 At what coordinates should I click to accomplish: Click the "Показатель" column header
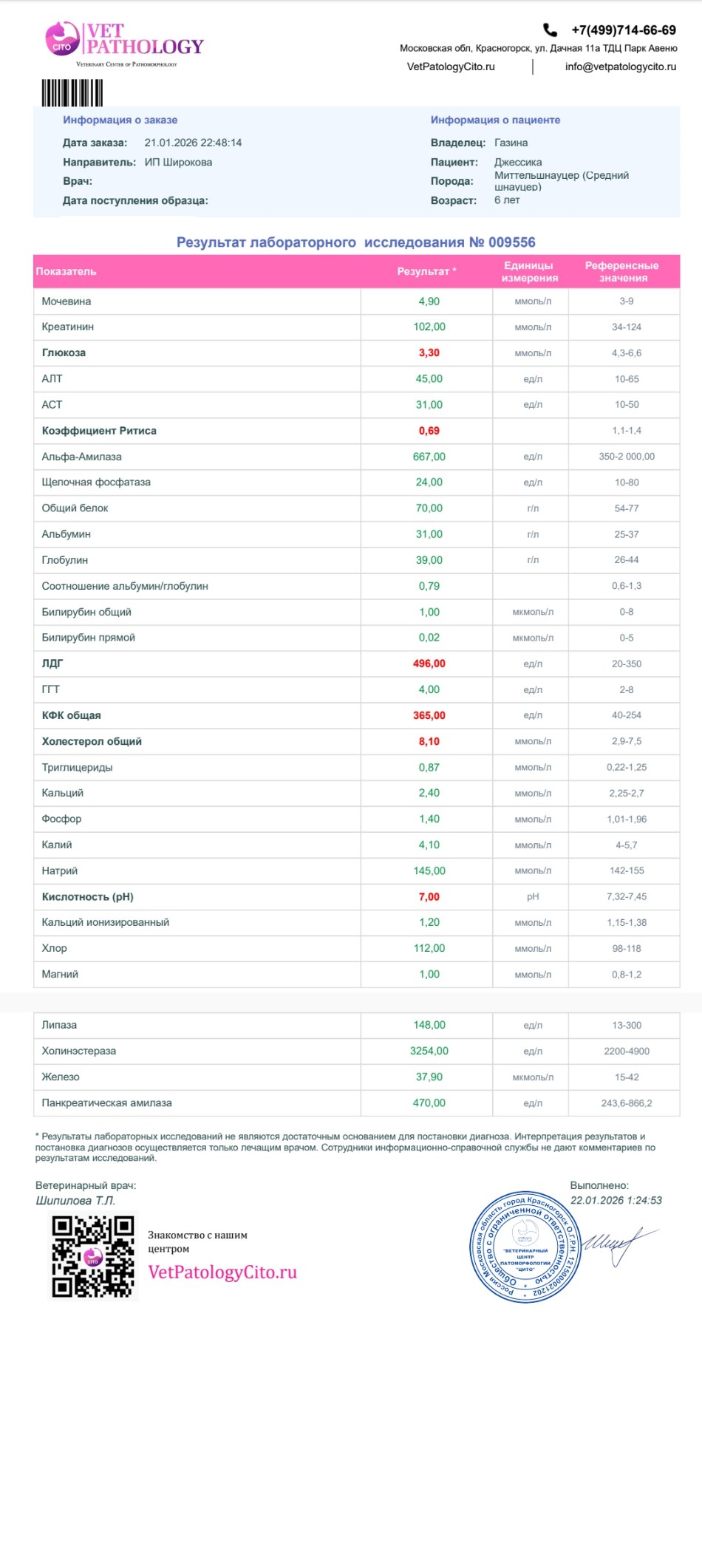click(x=67, y=271)
